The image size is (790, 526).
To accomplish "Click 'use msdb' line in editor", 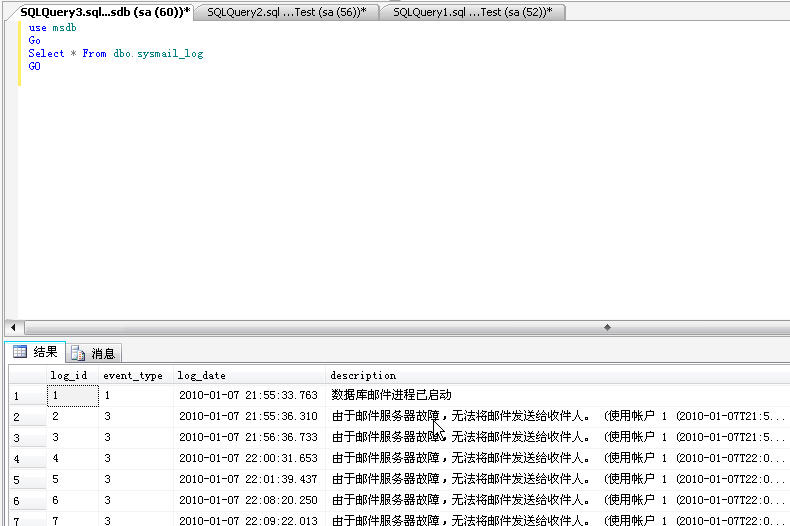I will [52, 28].
